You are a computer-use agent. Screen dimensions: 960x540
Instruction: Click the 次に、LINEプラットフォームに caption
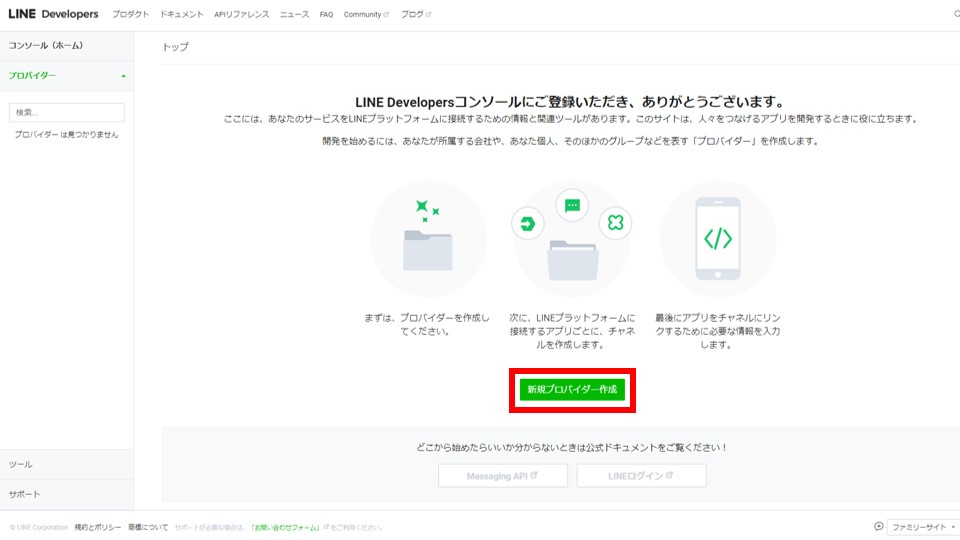(x=572, y=331)
